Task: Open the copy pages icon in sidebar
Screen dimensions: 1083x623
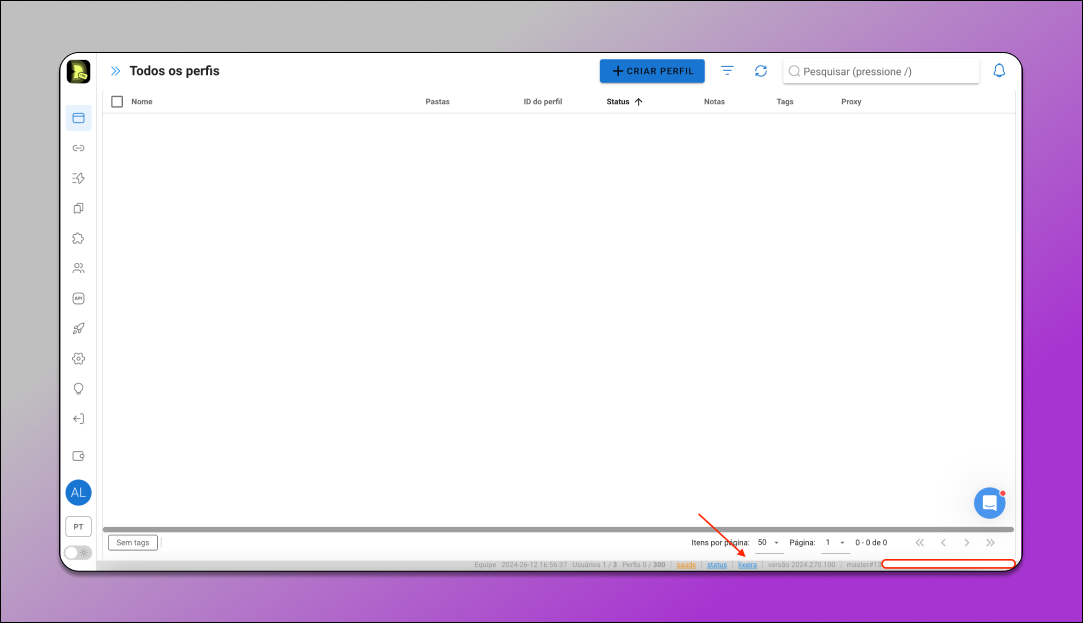Action: [x=78, y=208]
